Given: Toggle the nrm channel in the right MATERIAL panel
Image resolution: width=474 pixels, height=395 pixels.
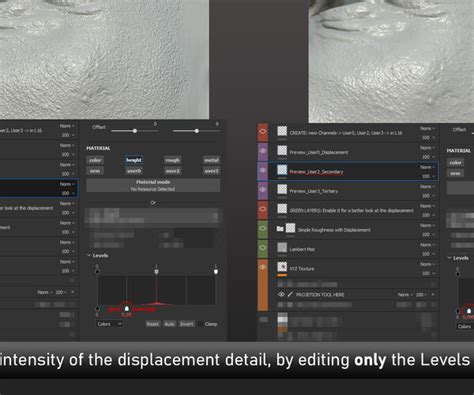Looking at the screenshot, I should click(x=455, y=173).
